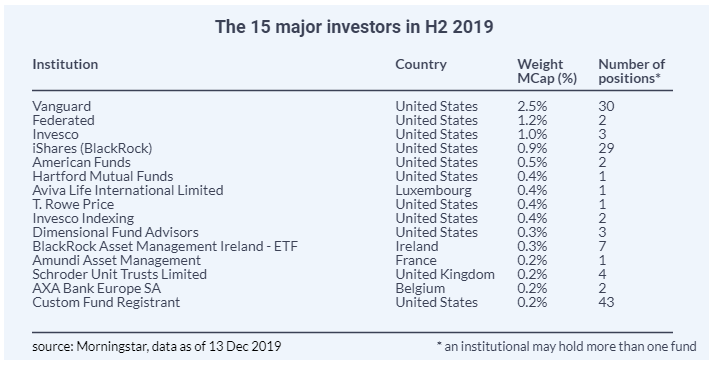Select Amundi Asset Management
The image size is (715, 365).
(x=116, y=261)
